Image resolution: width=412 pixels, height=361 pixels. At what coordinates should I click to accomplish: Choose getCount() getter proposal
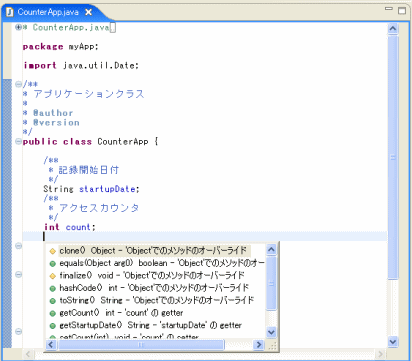coord(121,313)
